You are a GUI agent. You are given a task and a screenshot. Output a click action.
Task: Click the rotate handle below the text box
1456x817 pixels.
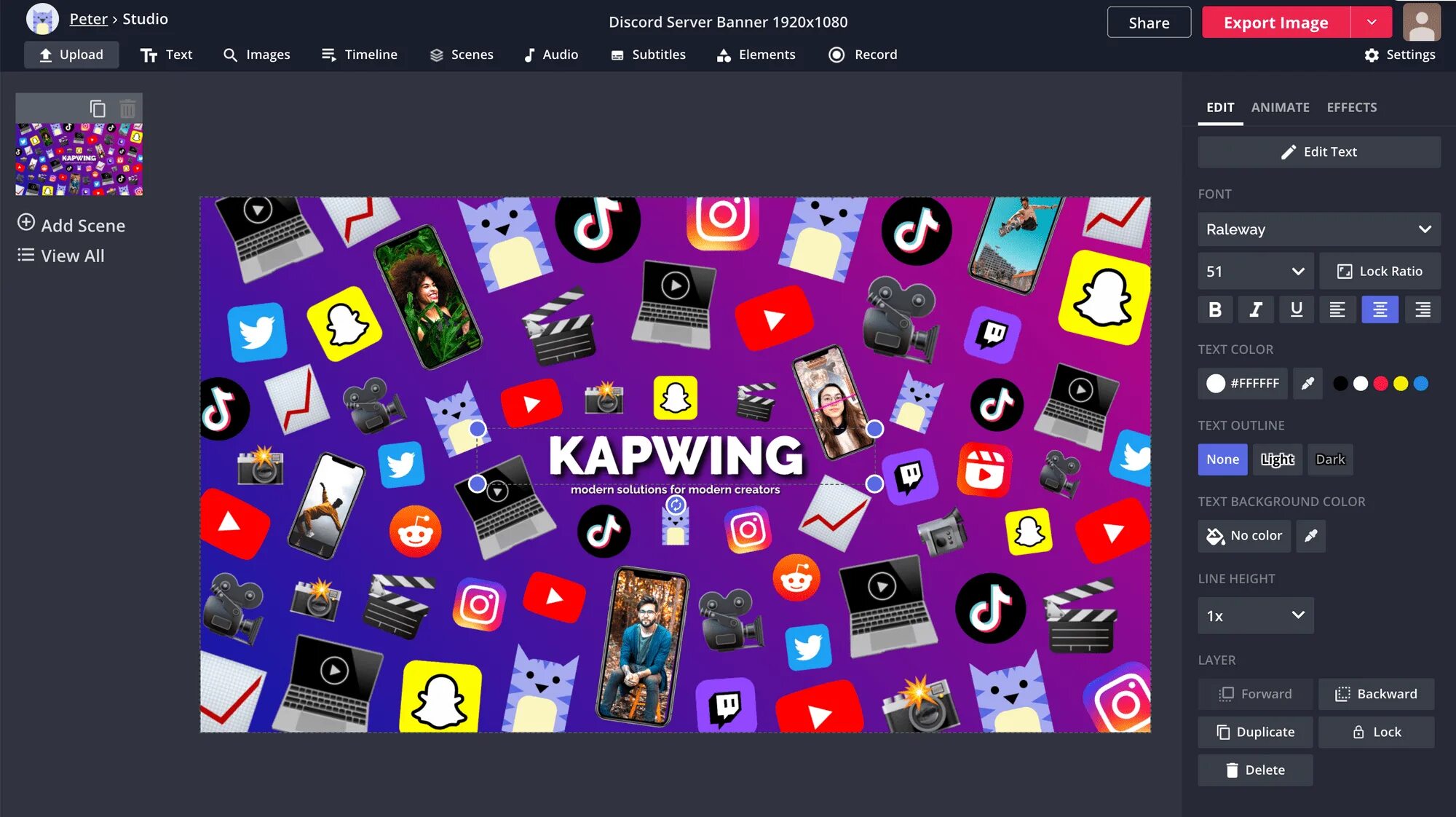676,505
